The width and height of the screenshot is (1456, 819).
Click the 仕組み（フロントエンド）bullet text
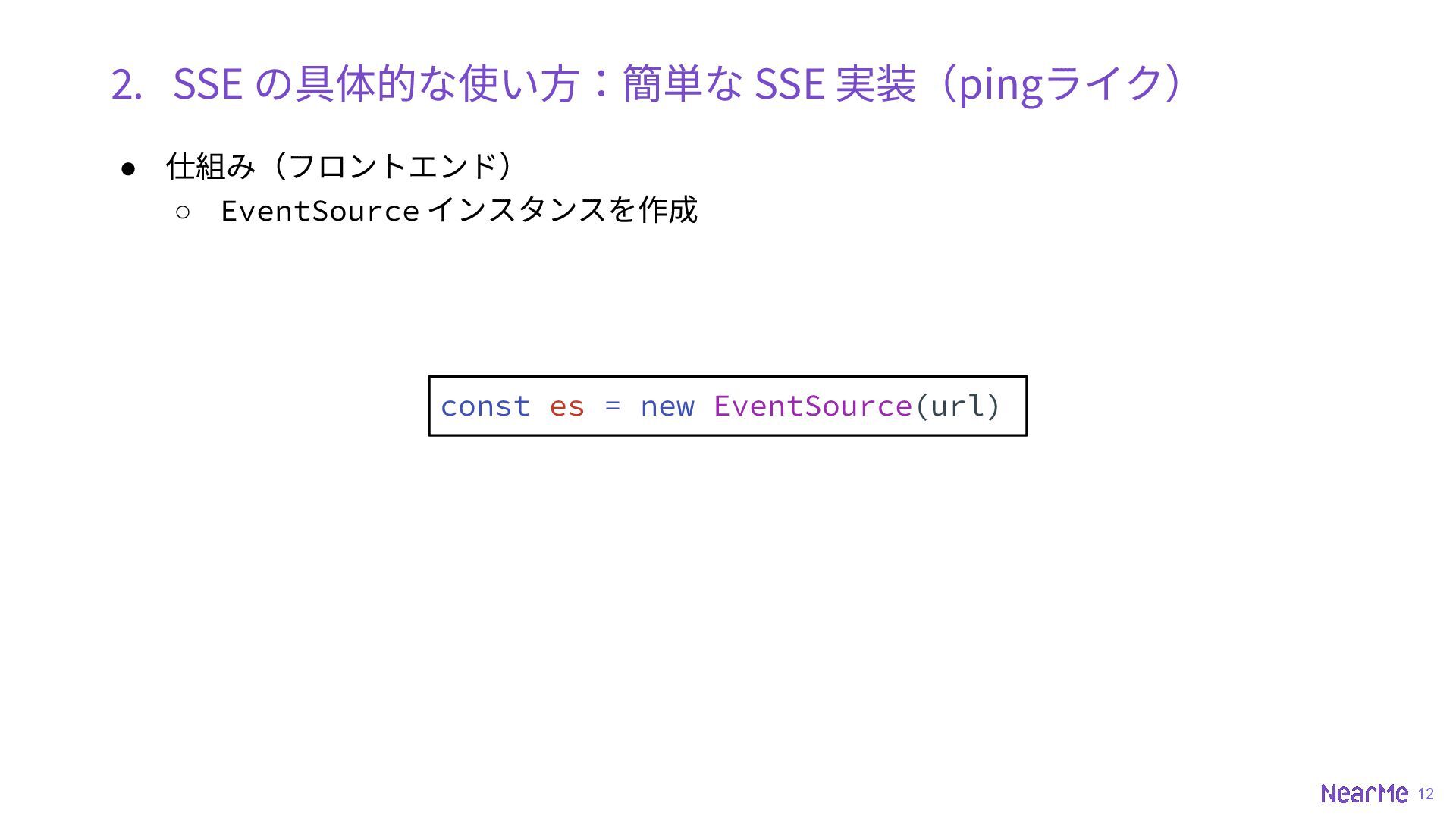(340, 166)
